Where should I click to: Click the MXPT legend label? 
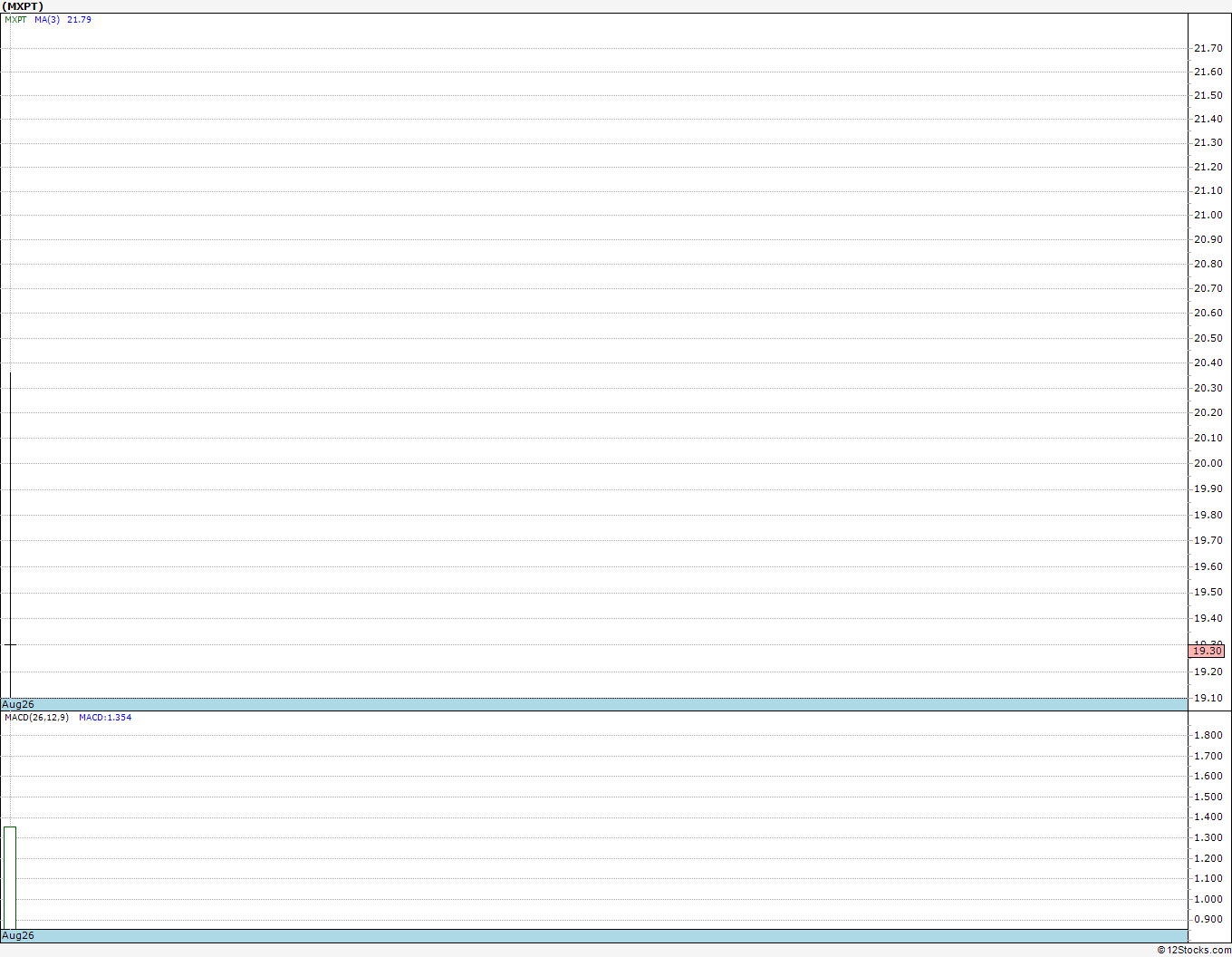tap(15, 20)
